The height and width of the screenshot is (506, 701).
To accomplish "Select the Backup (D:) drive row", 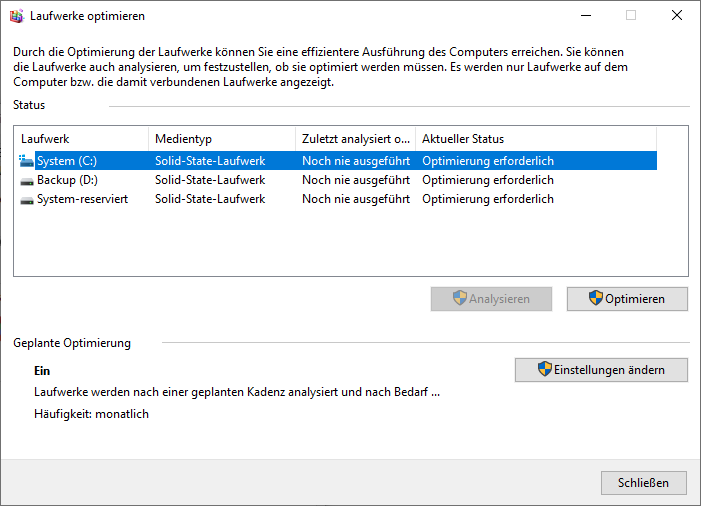I will [338, 180].
